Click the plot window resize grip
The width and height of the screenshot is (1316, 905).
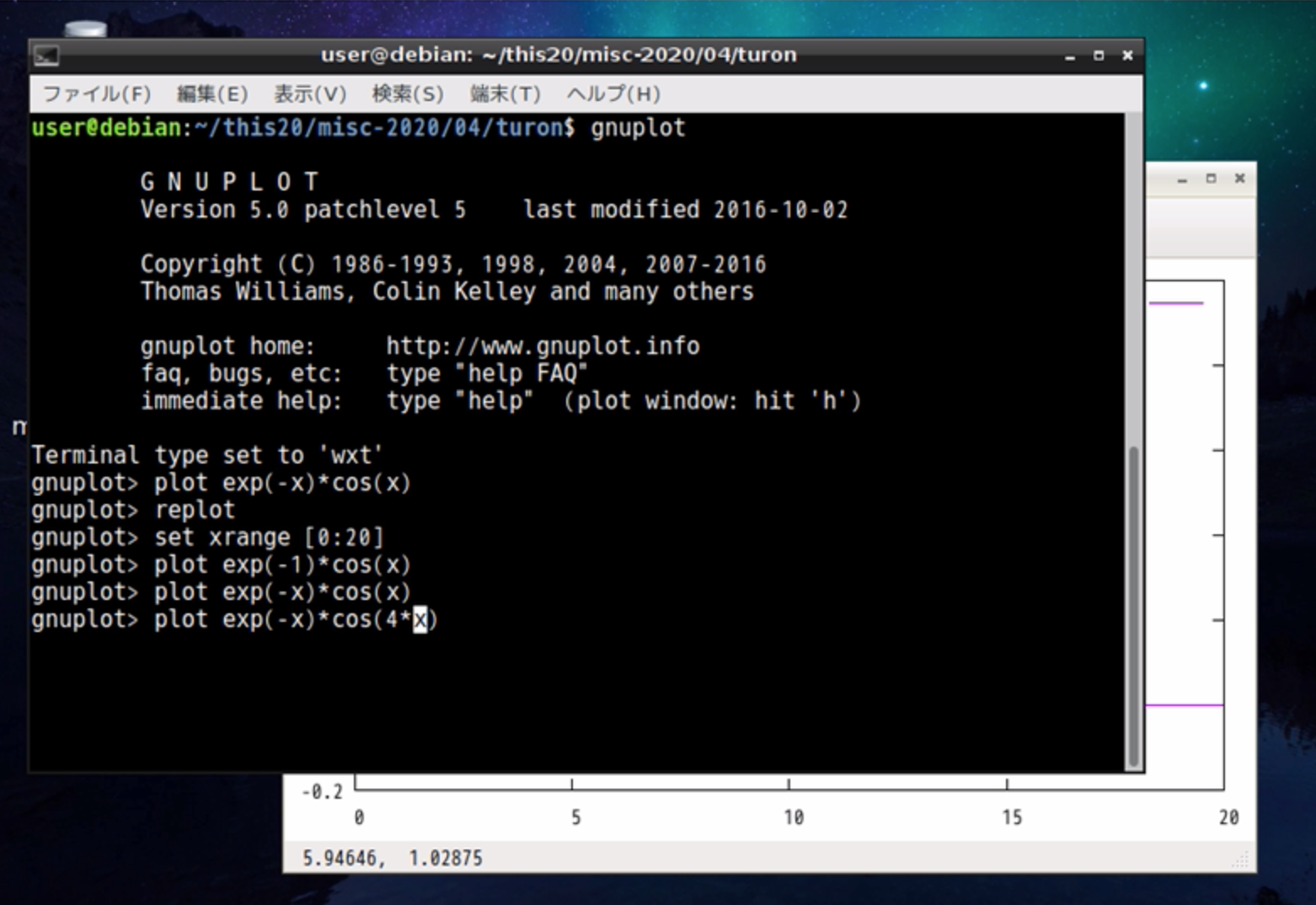click(x=1240, y=859)
